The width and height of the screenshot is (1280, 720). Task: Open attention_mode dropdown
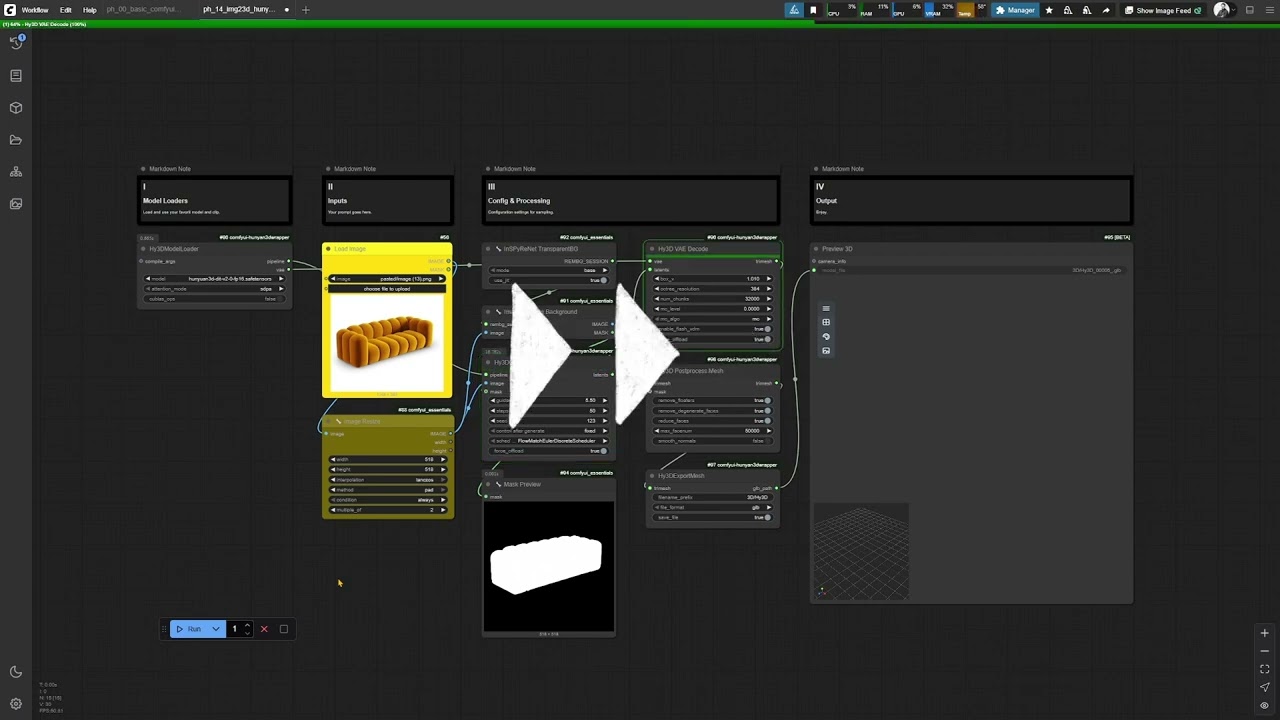coord(214,289)
